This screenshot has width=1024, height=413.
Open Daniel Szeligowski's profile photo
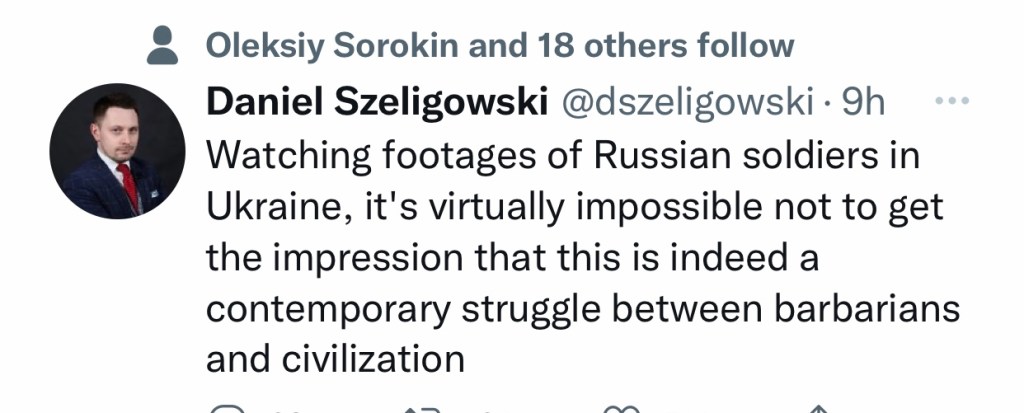[117, 152]
